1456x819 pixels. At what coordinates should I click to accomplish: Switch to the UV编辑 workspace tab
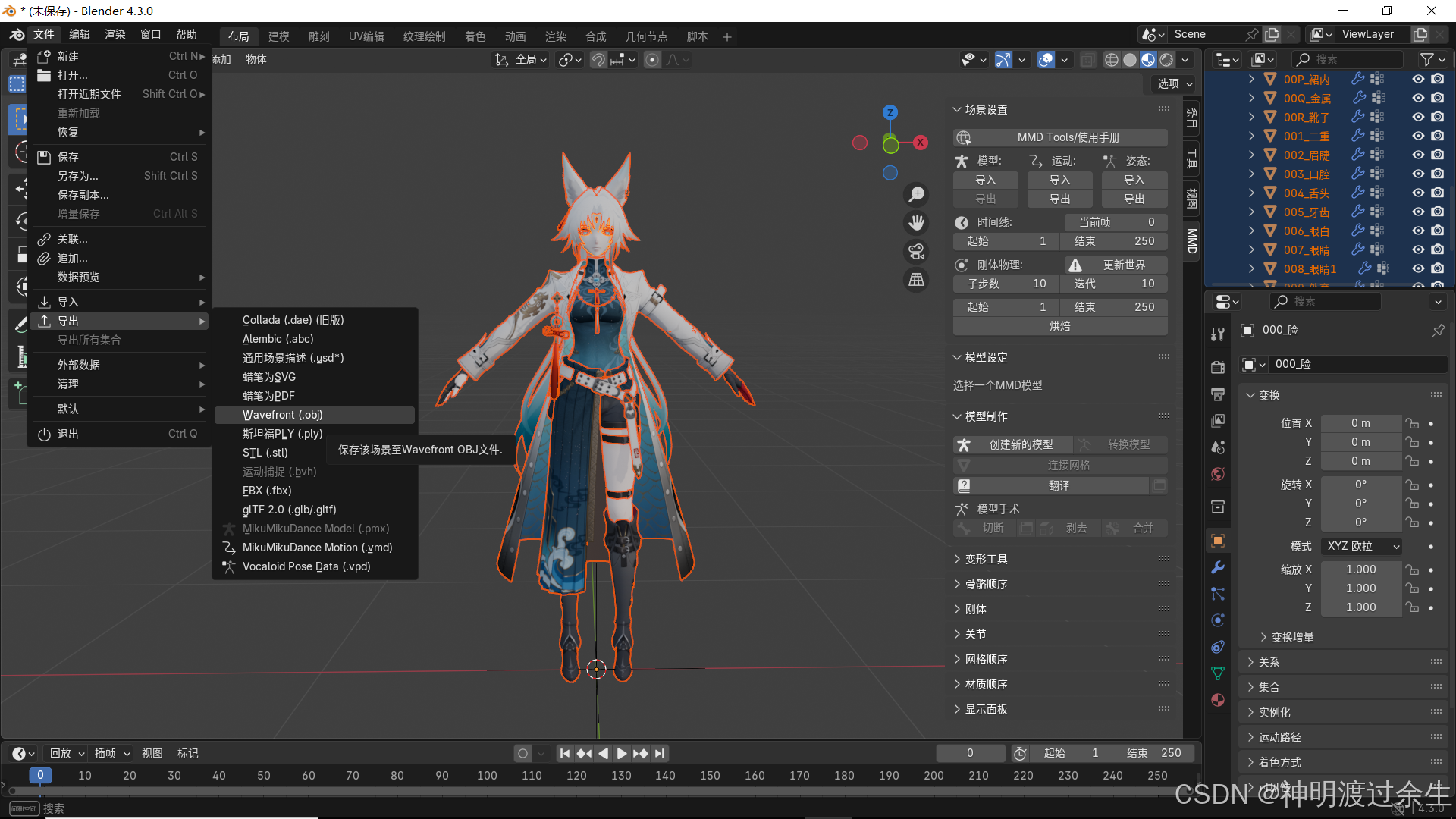tap(366, 36)
